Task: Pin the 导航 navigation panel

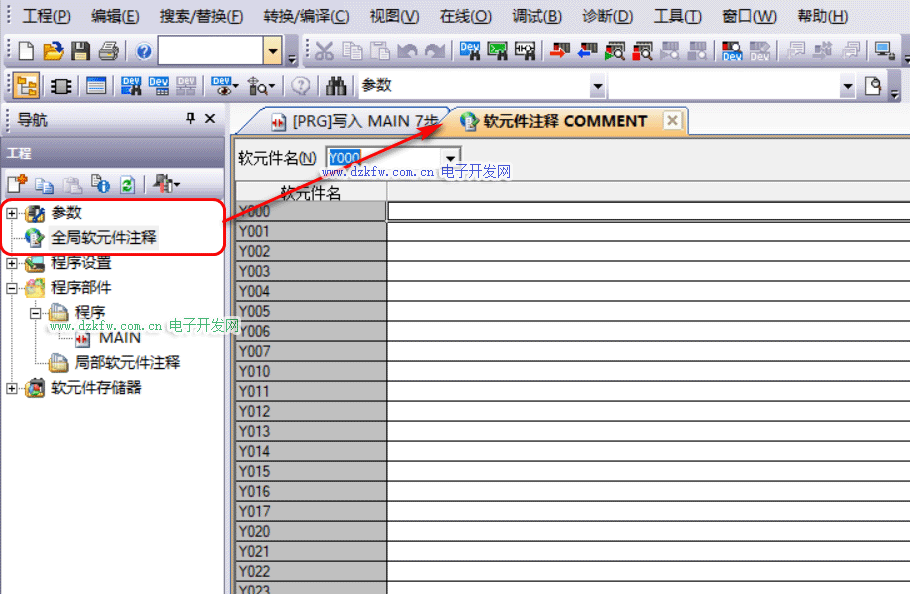Action: pyautogui.click(x=191, y=119)
